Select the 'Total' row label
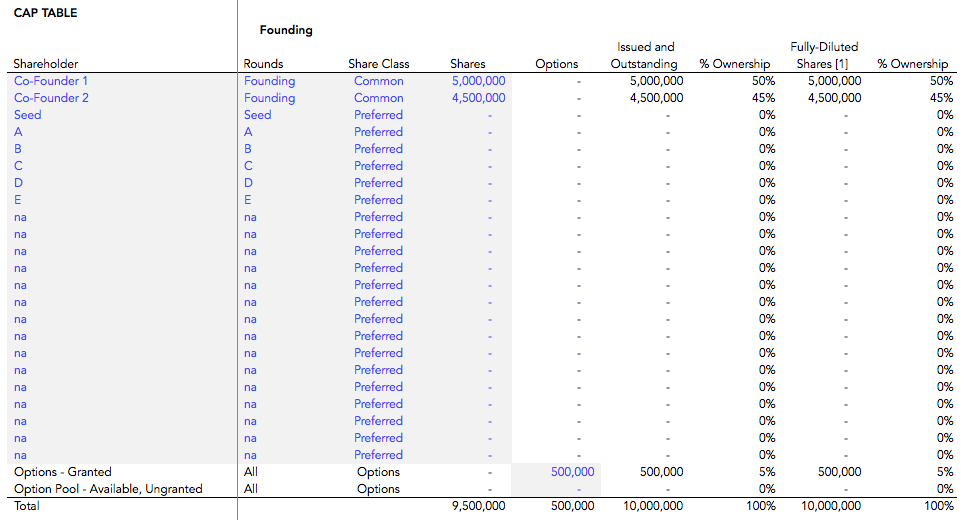Screen dimensions: 971x520 [27, 506]
